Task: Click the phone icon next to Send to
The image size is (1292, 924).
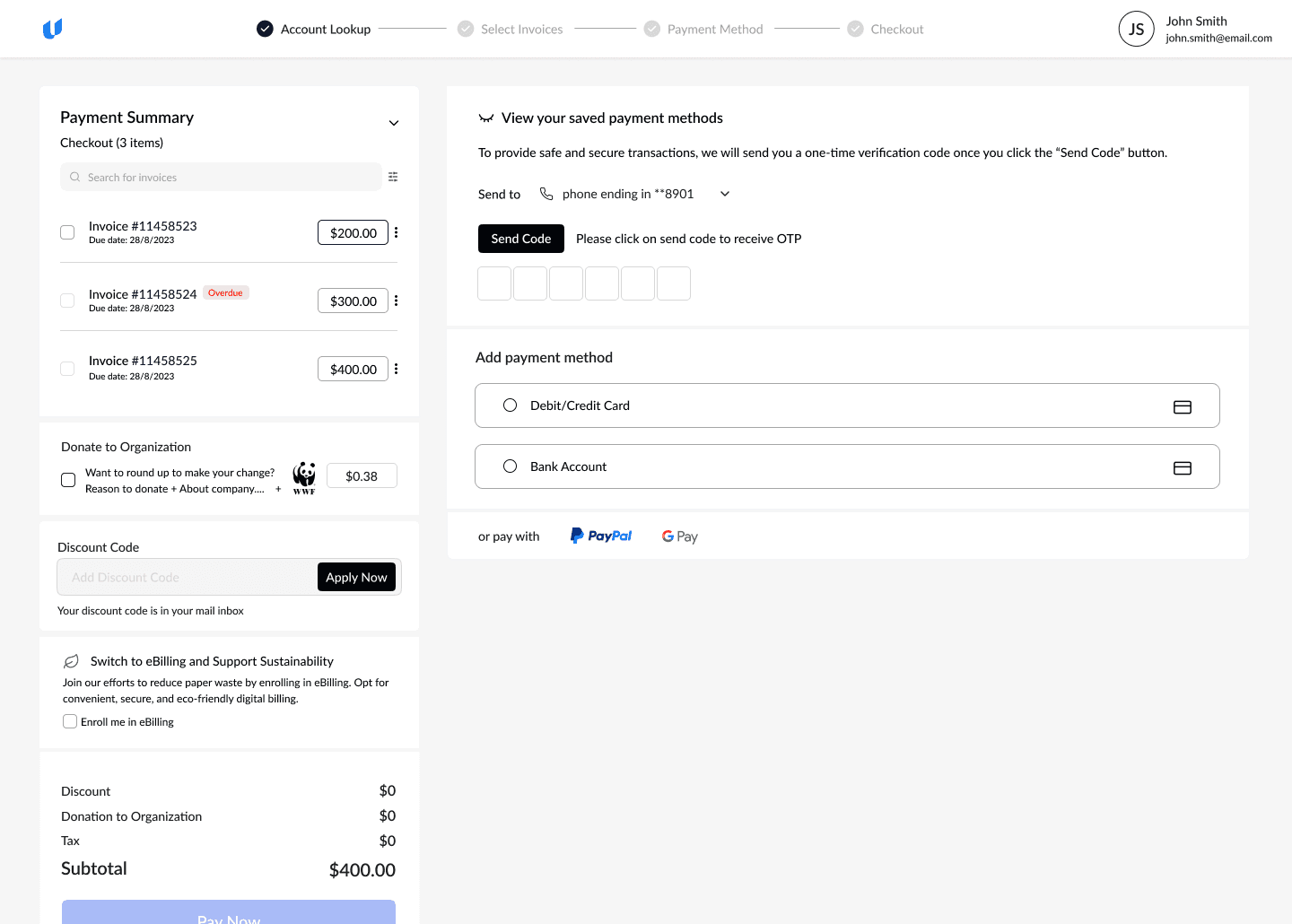Action: coord(546,193)
